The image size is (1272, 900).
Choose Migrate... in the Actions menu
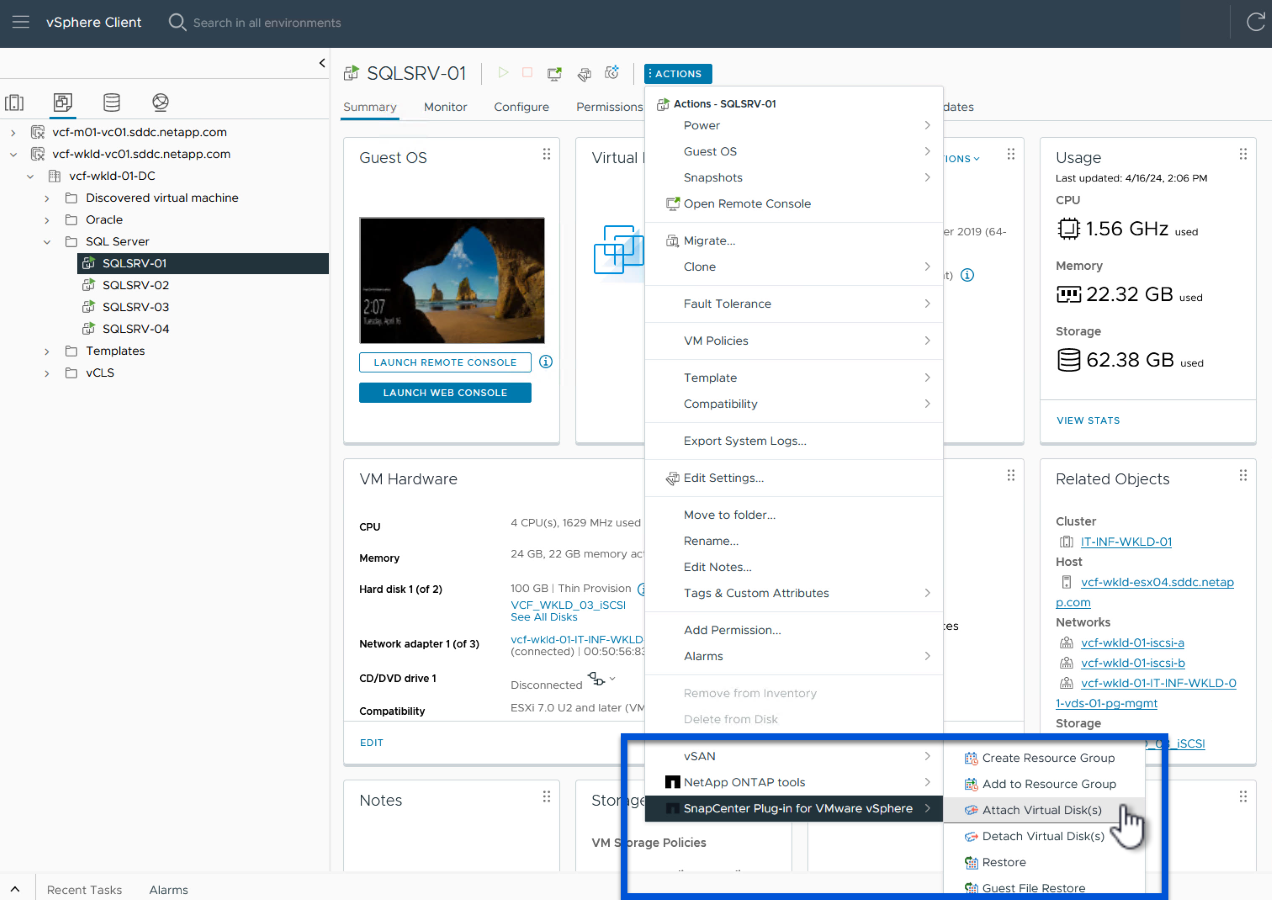click(x=709, y=241)
